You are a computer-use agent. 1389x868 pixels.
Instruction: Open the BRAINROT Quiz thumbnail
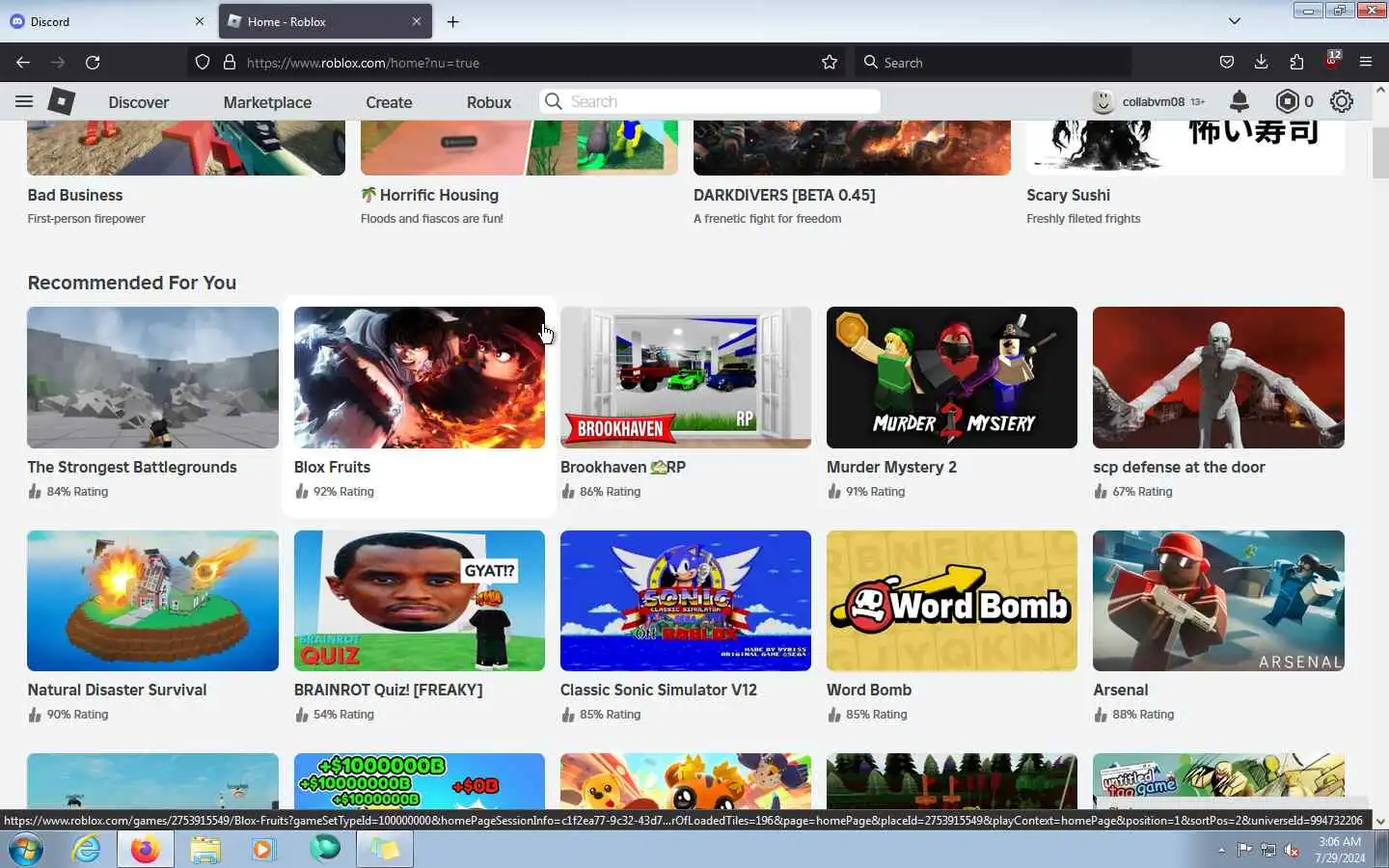point(419,601)
